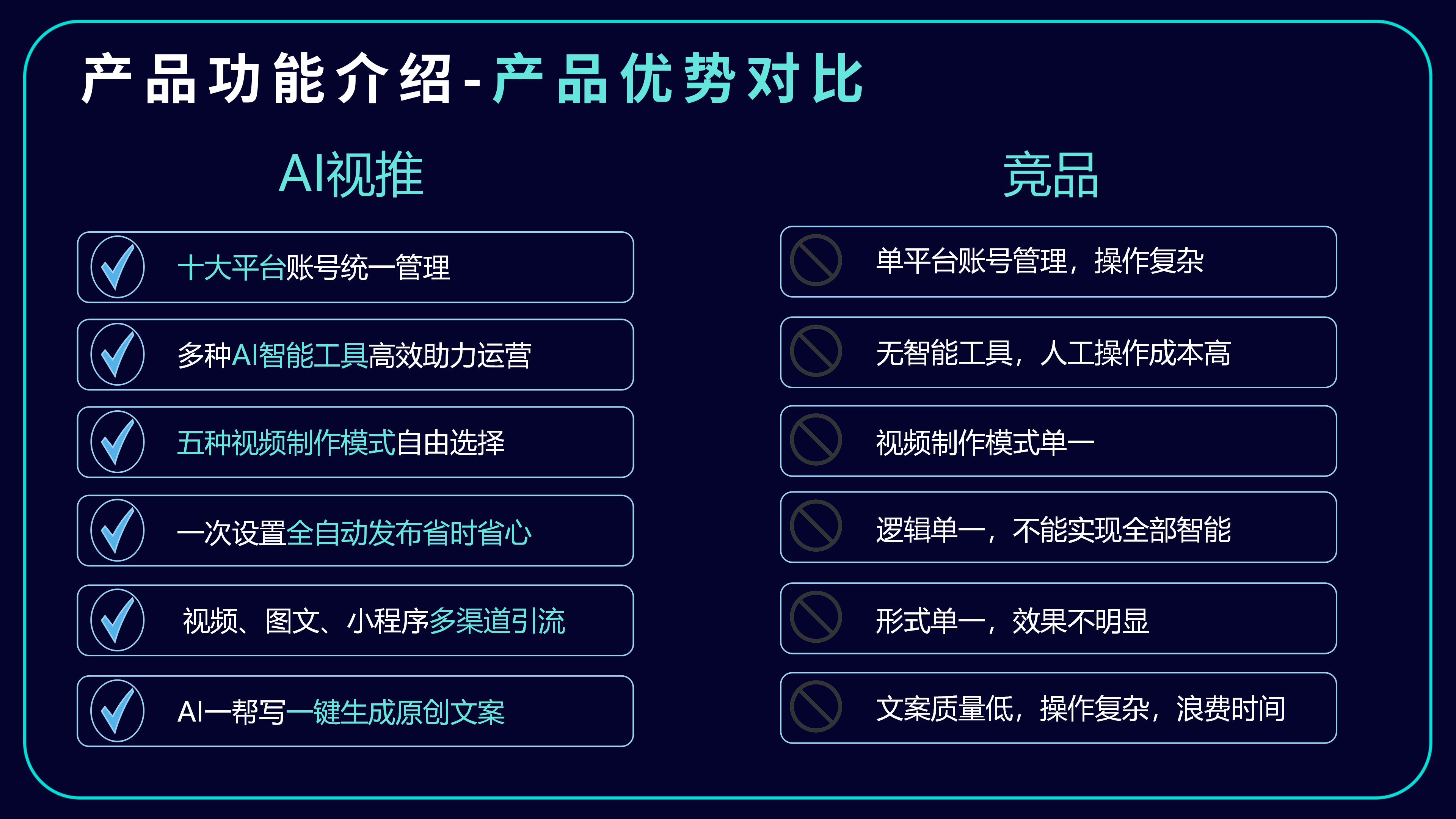Click the prohibition icon beside 视频制作模式单一

(816, 440)
